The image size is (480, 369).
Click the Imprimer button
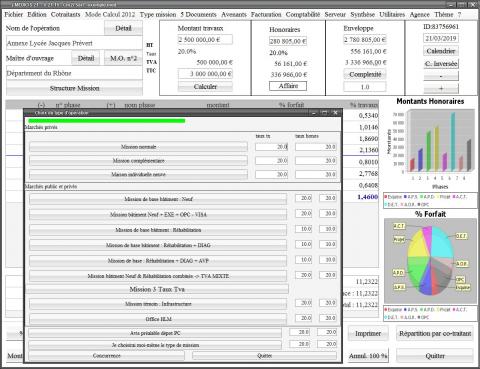(x=368, y=334)
